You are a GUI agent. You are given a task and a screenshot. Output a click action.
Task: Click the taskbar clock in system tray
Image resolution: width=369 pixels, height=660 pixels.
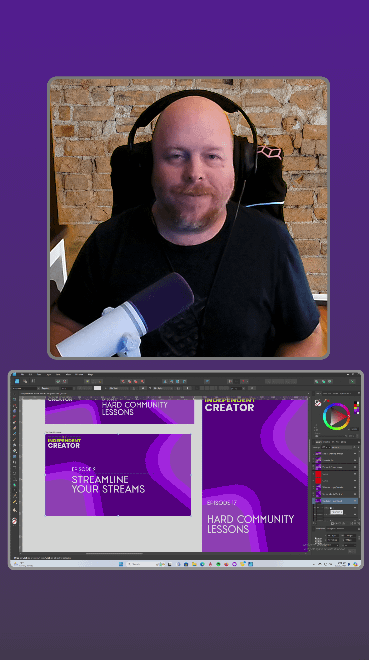pyautogui.click(x=341, y=564)
